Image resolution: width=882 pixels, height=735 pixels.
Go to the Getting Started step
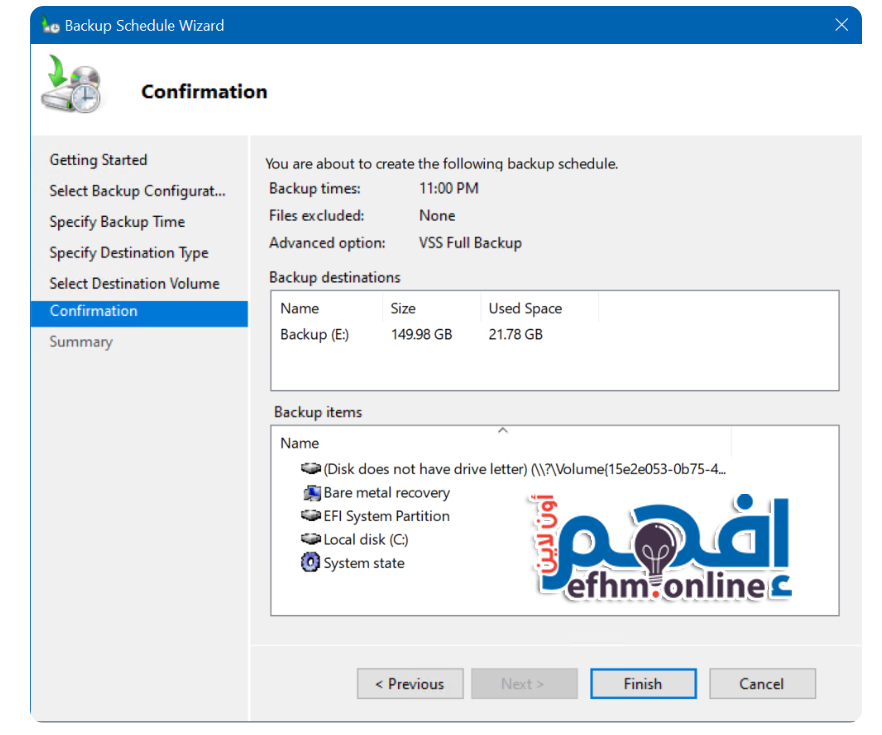pos(98,160)
